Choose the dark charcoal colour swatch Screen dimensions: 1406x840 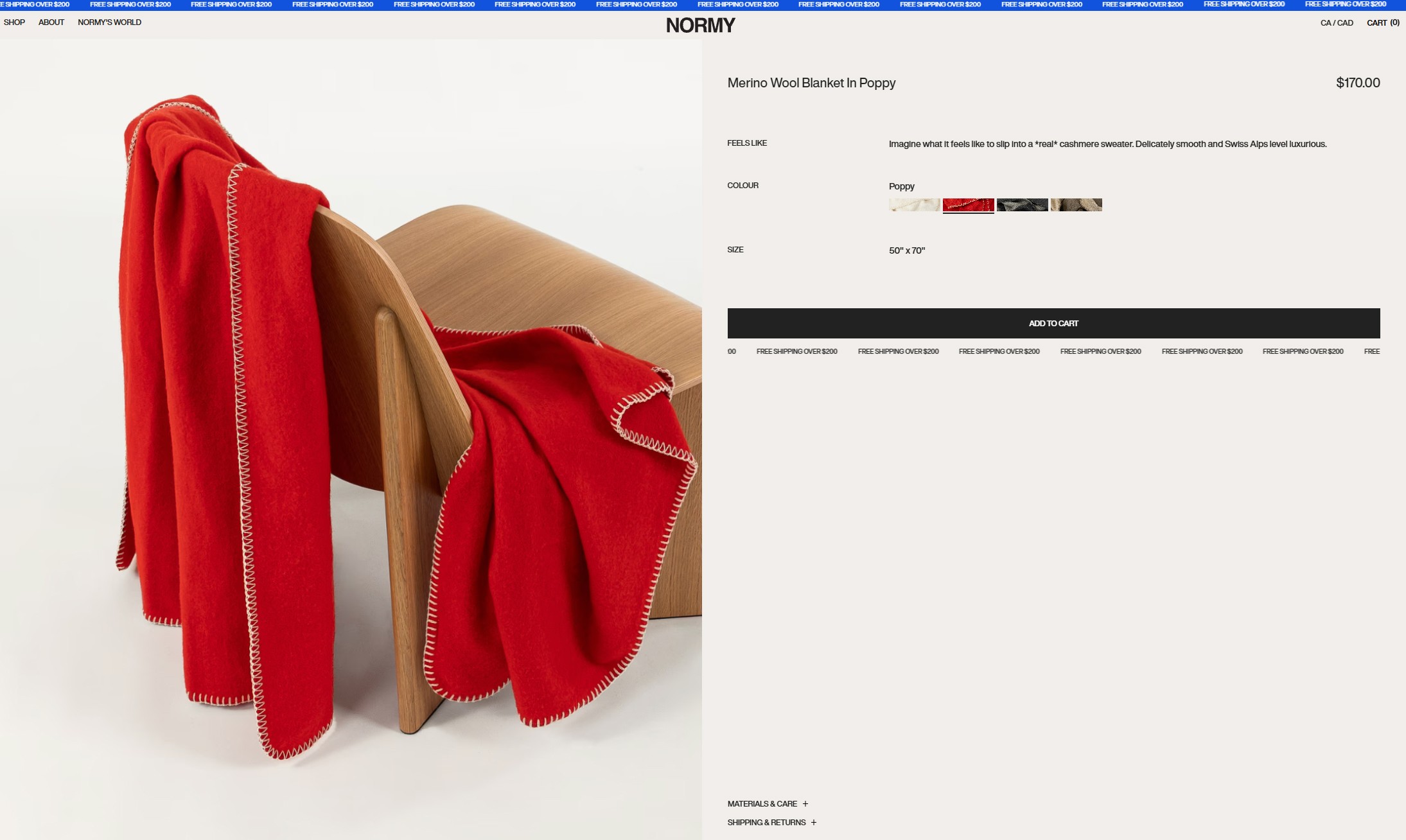point(1022,205)
